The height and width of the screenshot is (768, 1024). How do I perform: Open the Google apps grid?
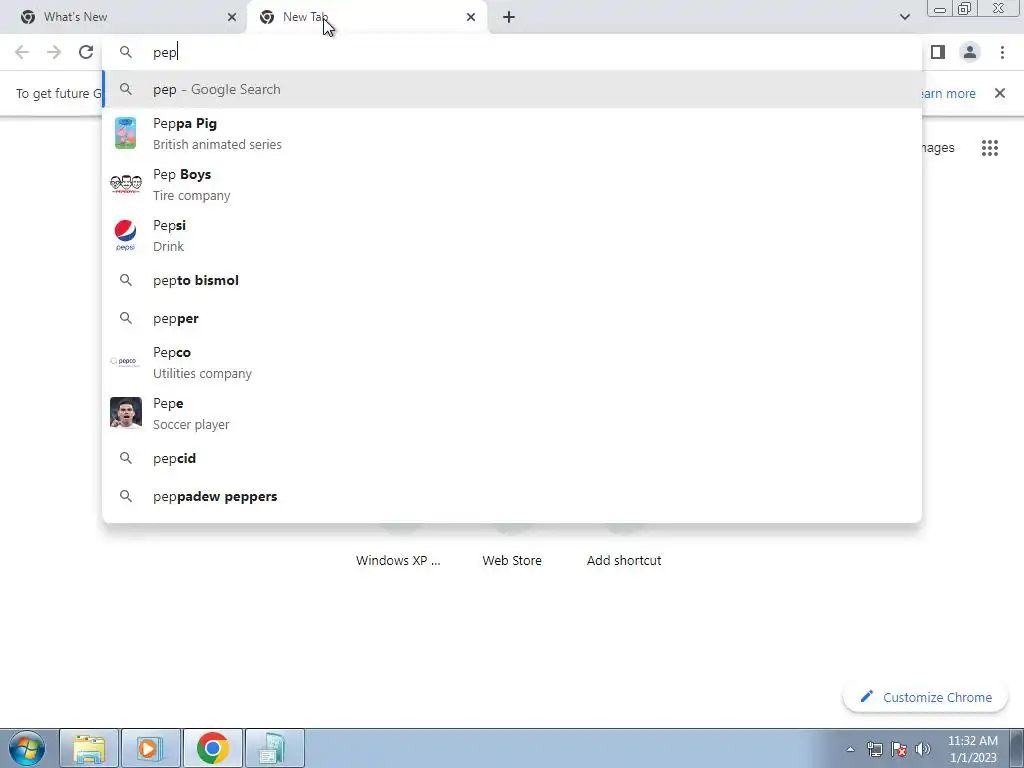pyautogui.click(x=989, y=148)
